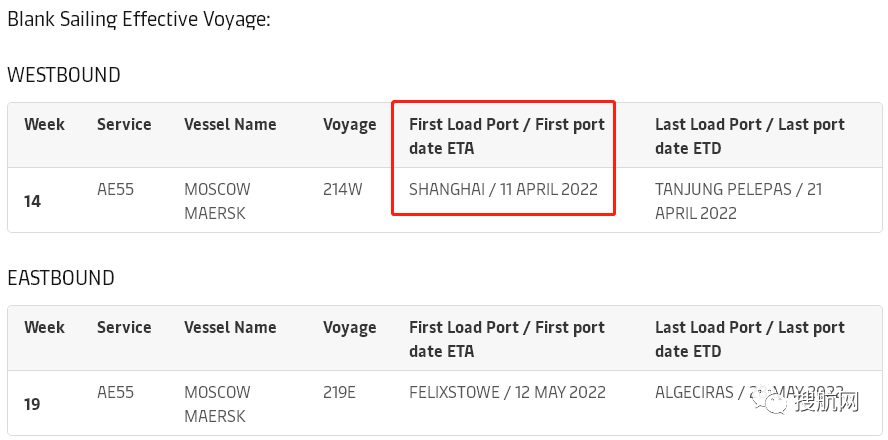This screenshot has height=440, width=888.
Task: Click the FELIXSTOWE / 12 MAY 2022 cell
Action: pos(507,392)
